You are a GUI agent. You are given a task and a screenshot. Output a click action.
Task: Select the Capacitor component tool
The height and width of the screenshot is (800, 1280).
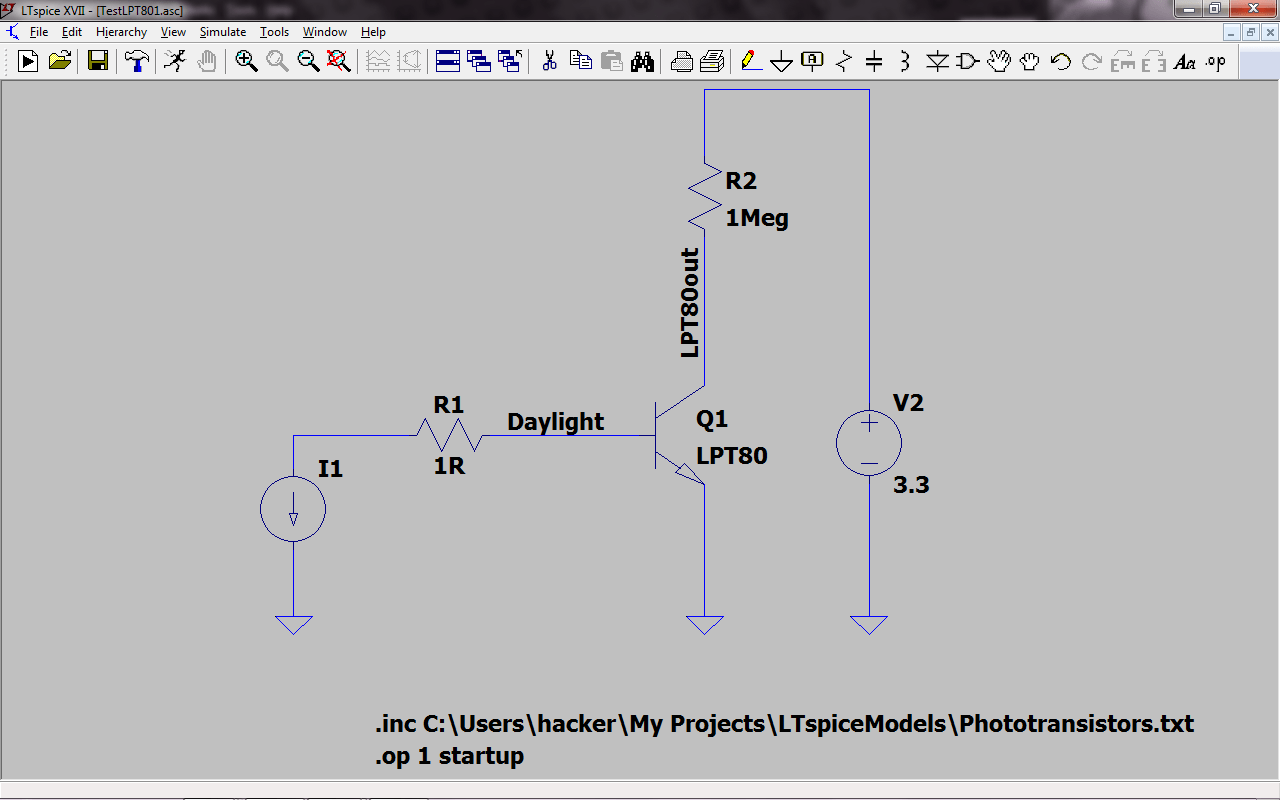pyautogui.click(x=873, y=62)
